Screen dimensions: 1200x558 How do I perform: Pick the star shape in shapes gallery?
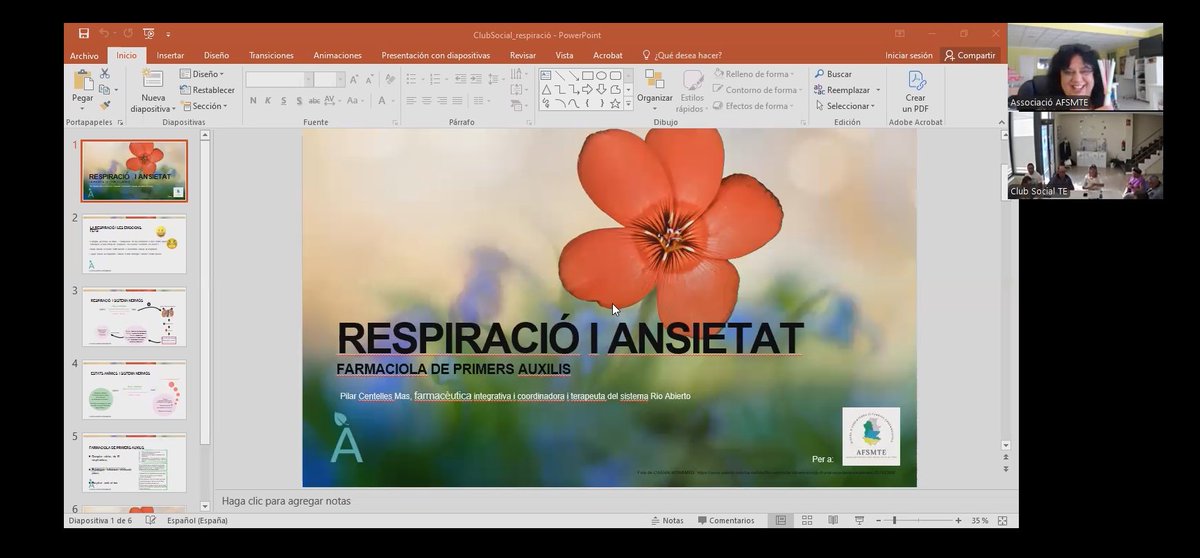point(616,103)
